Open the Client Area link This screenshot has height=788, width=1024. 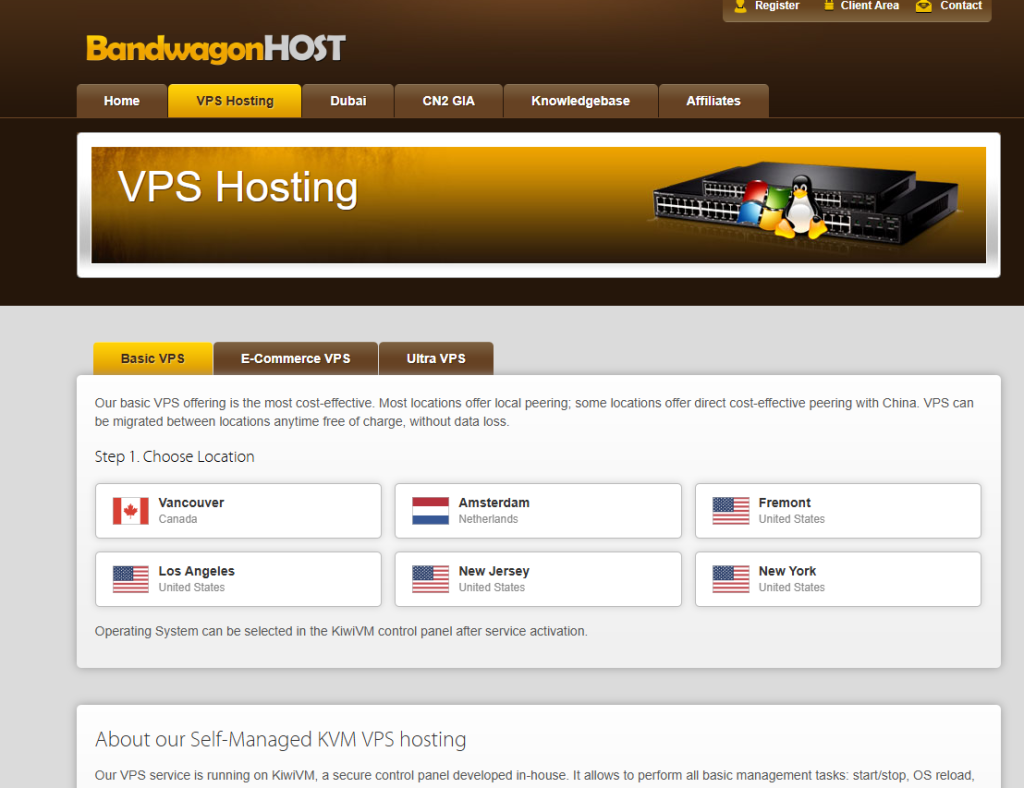(x=869, y=5)
